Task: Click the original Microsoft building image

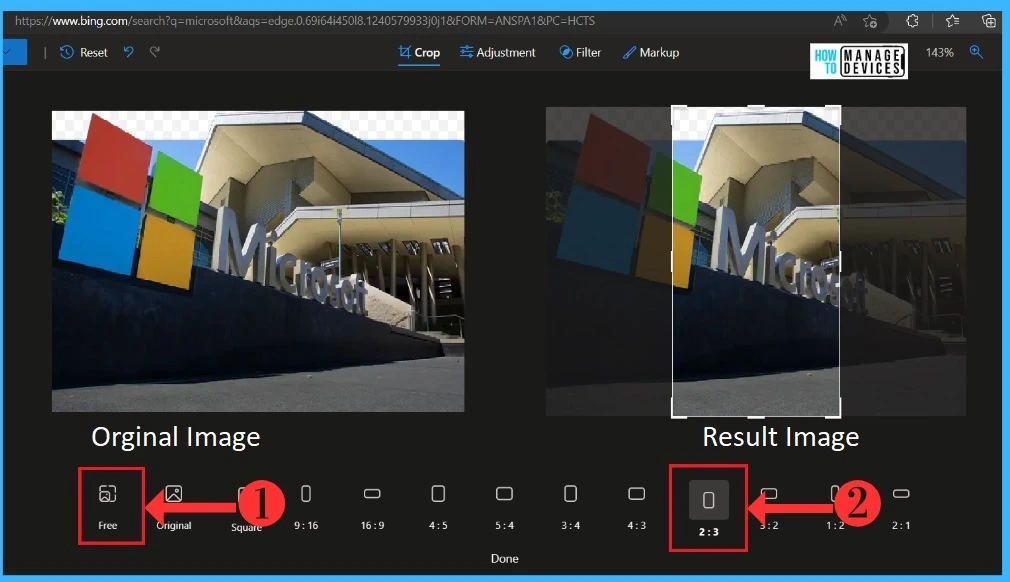Action: click(258, 261)
